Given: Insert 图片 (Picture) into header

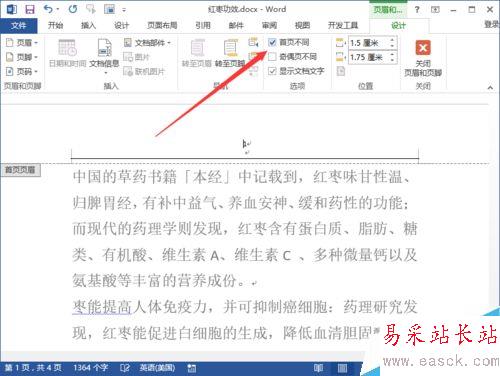Looking at the screenshot, I should pyautogui.click(x=136, y=57).
